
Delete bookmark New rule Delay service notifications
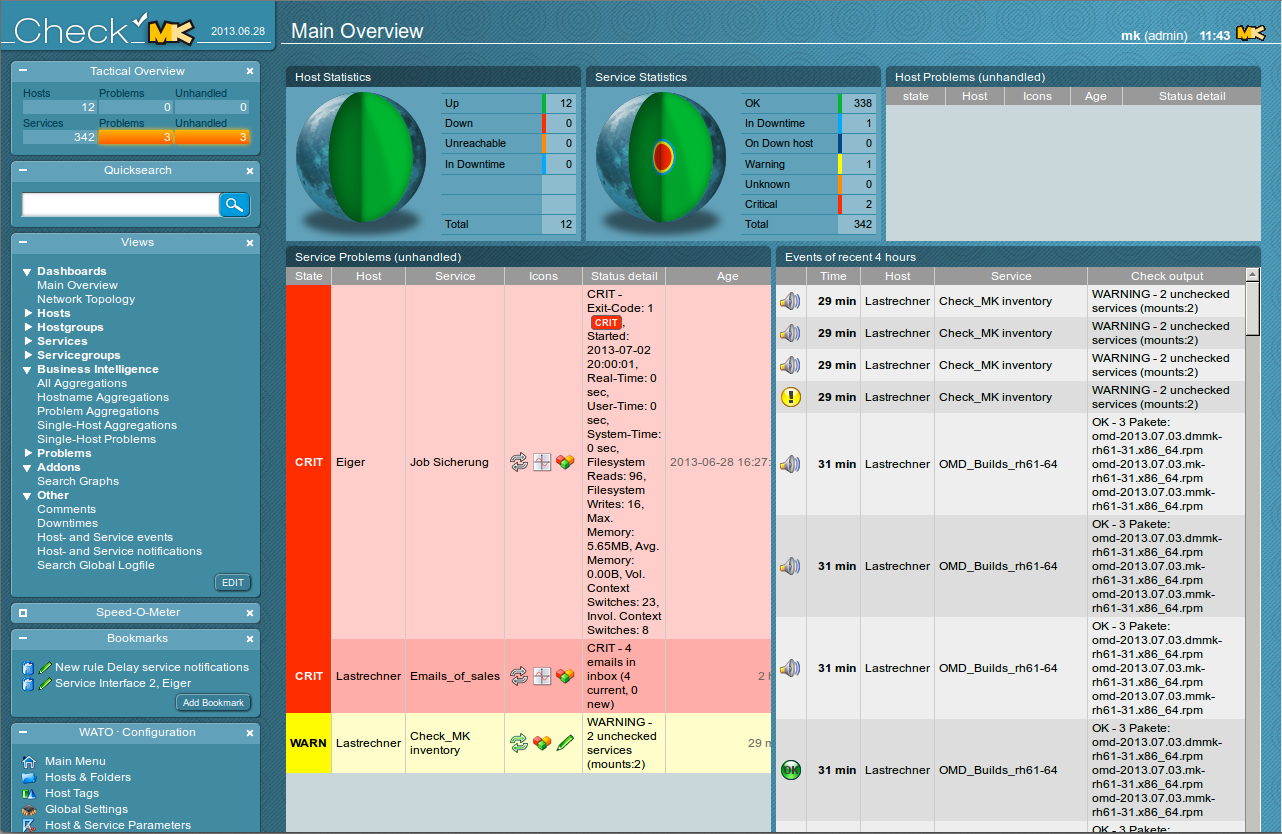(28, 667)
